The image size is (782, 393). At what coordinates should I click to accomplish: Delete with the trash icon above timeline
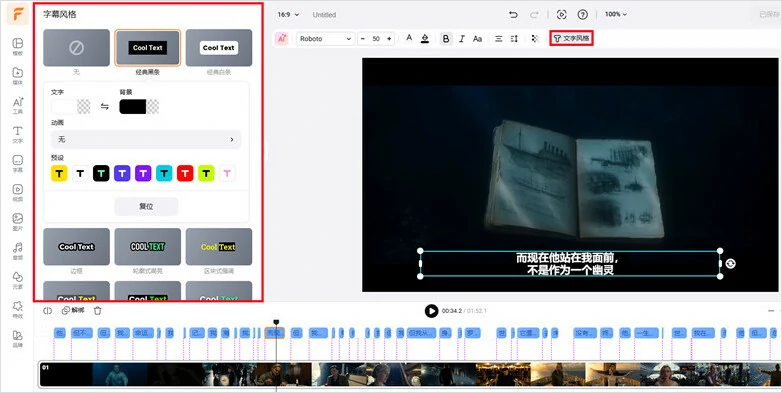point(98,310)
